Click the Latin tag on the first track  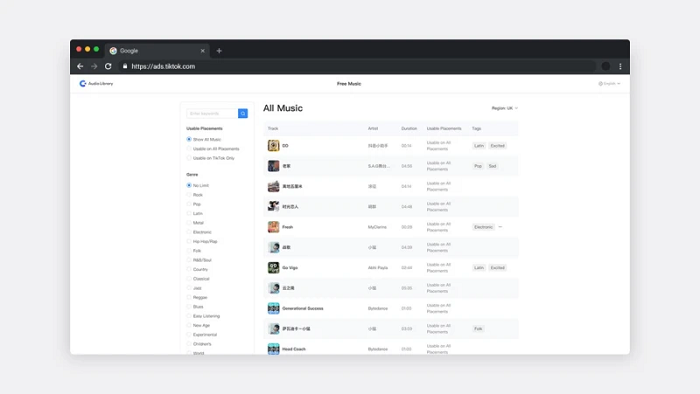pyautogui.click(x=479, y=146)
